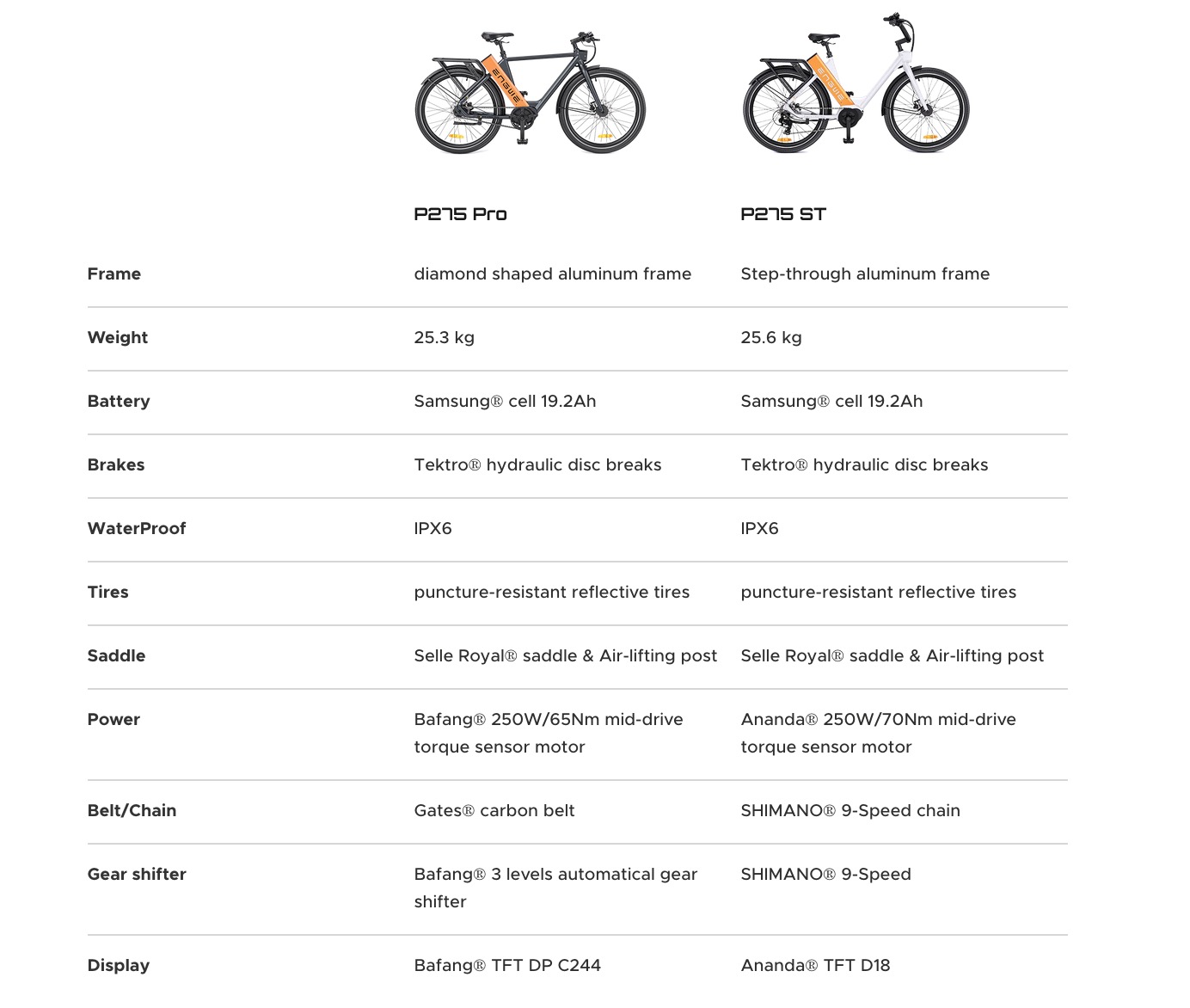Image resolution: width=1190 pixels, height=1008 pixels.
Task: Select the P275 Pro model heading
Action: pyautogui.click(x=460, y=214)
